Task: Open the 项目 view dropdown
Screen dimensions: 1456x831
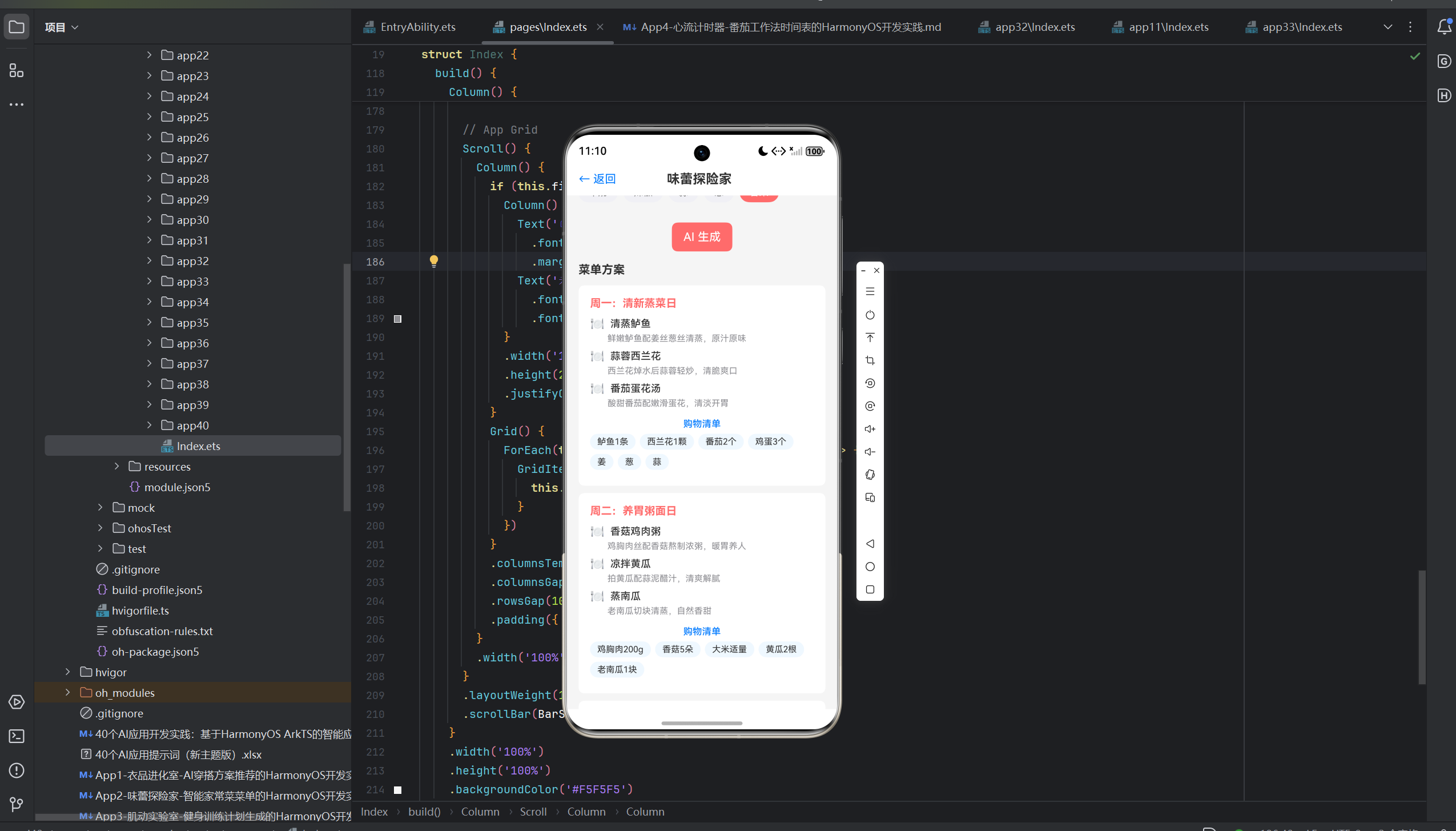Action: tap(61, 27)
